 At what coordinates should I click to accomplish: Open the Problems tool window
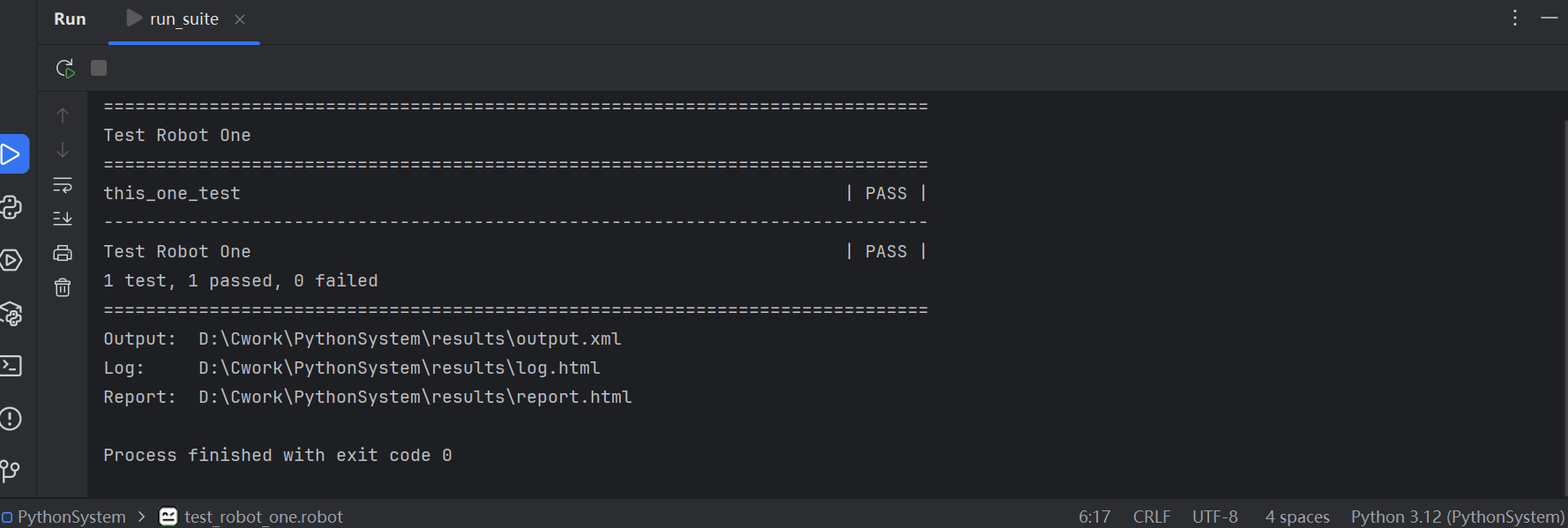tap(12, 419)
